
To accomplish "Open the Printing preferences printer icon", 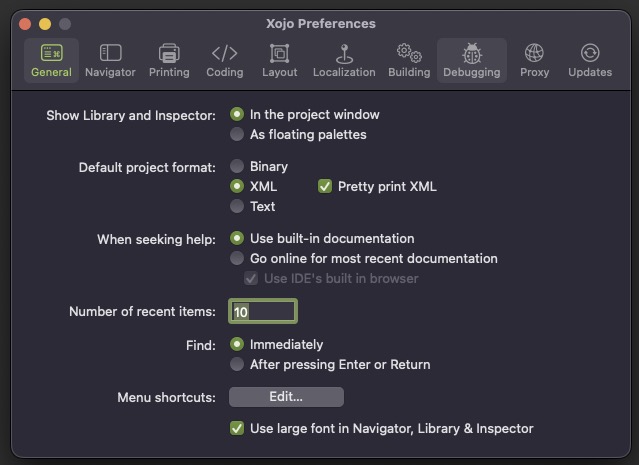I will [169, 53].
